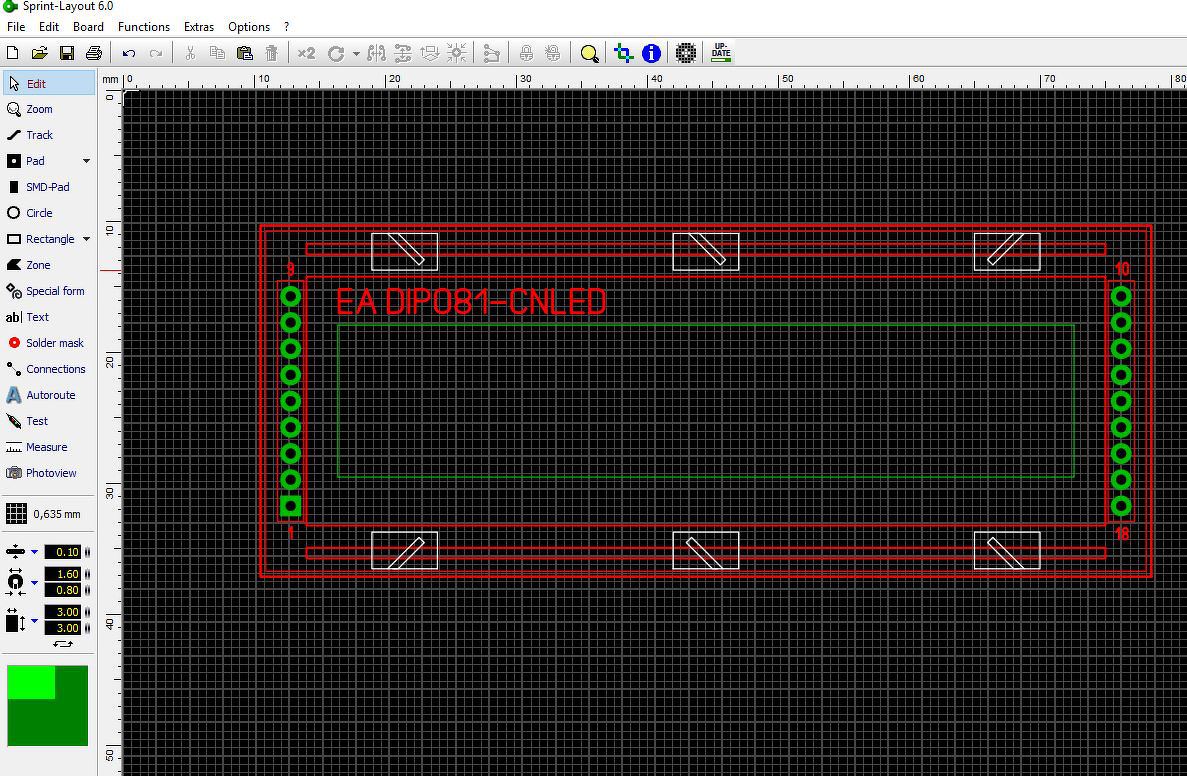
Task: Mirror selection horizontally icon
Action: 376,53
